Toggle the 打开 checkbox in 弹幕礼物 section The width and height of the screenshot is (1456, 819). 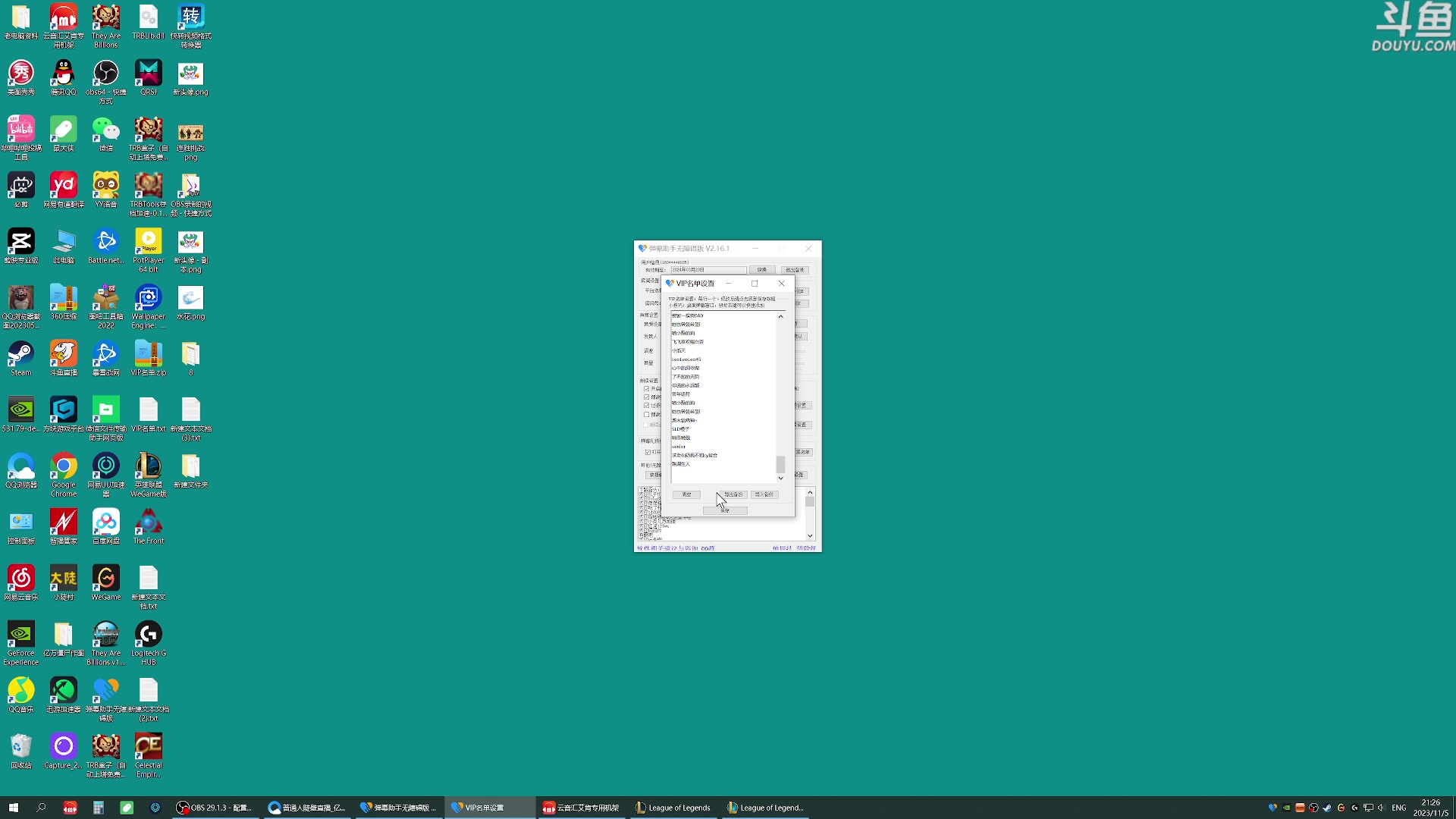648,452
